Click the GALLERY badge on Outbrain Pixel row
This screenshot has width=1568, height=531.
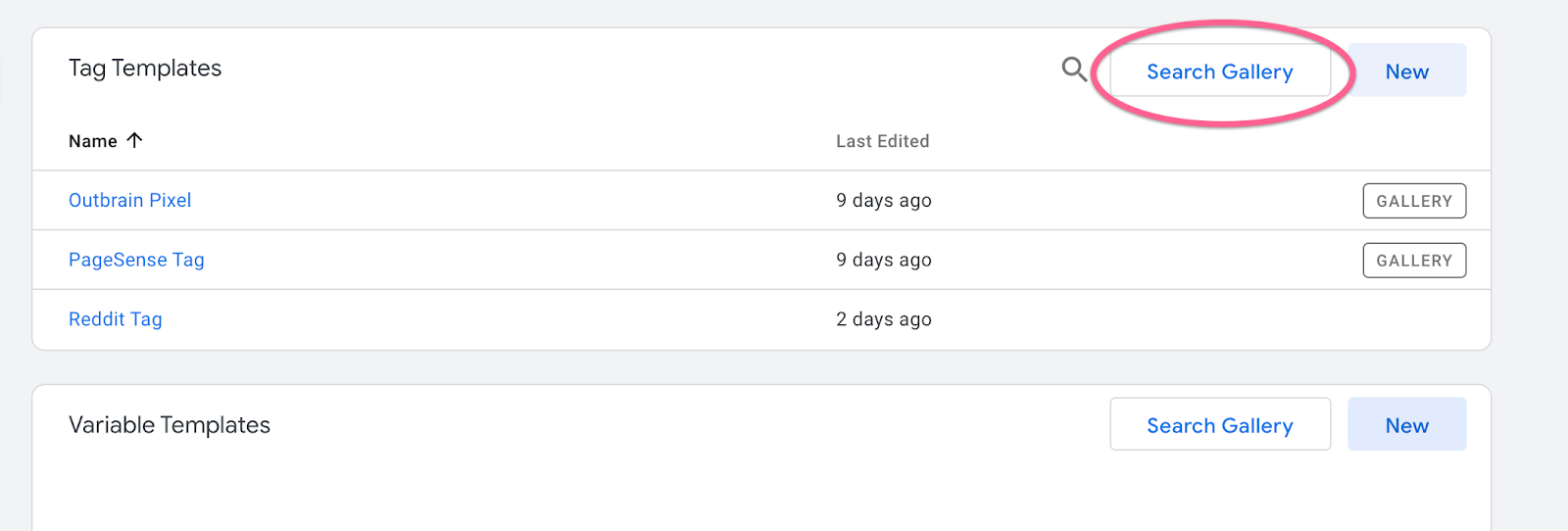click(x=1414, y=201)
